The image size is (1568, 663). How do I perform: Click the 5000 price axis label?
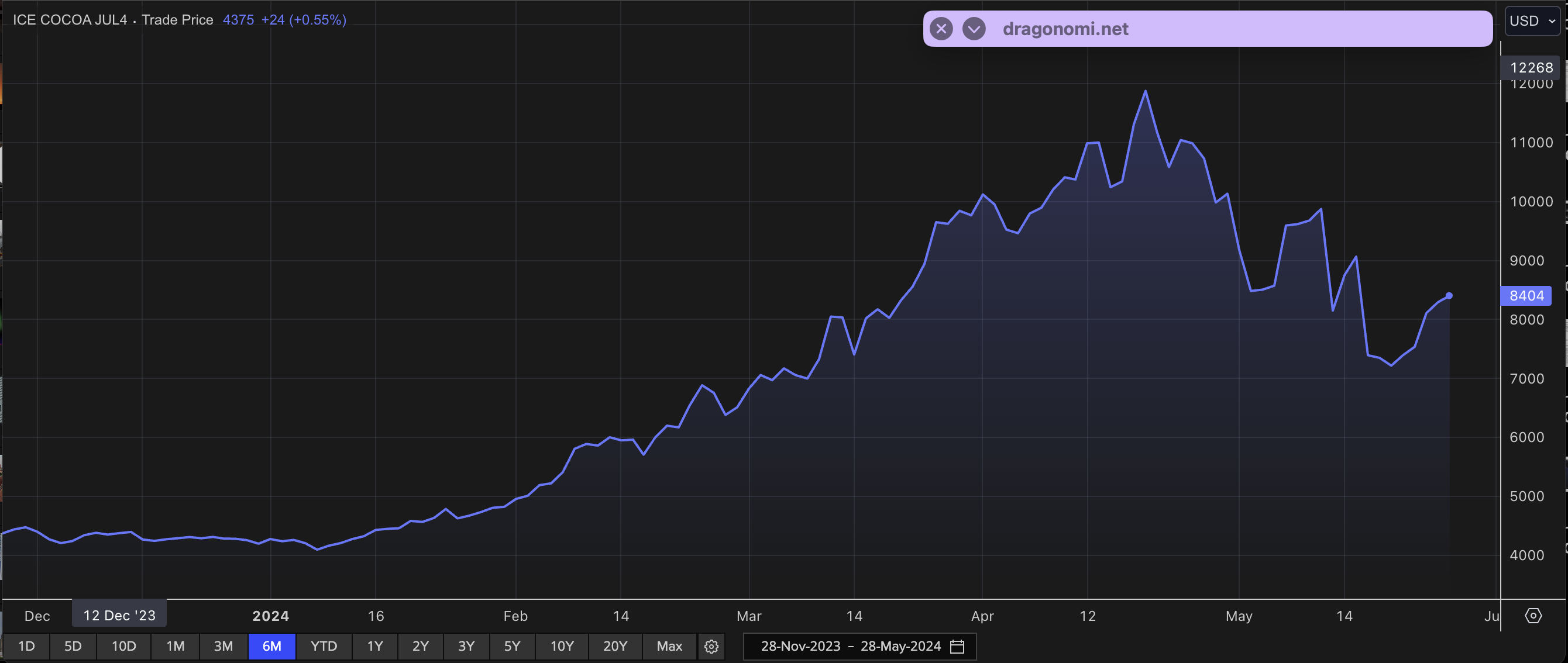click(x=1526, y=496)
